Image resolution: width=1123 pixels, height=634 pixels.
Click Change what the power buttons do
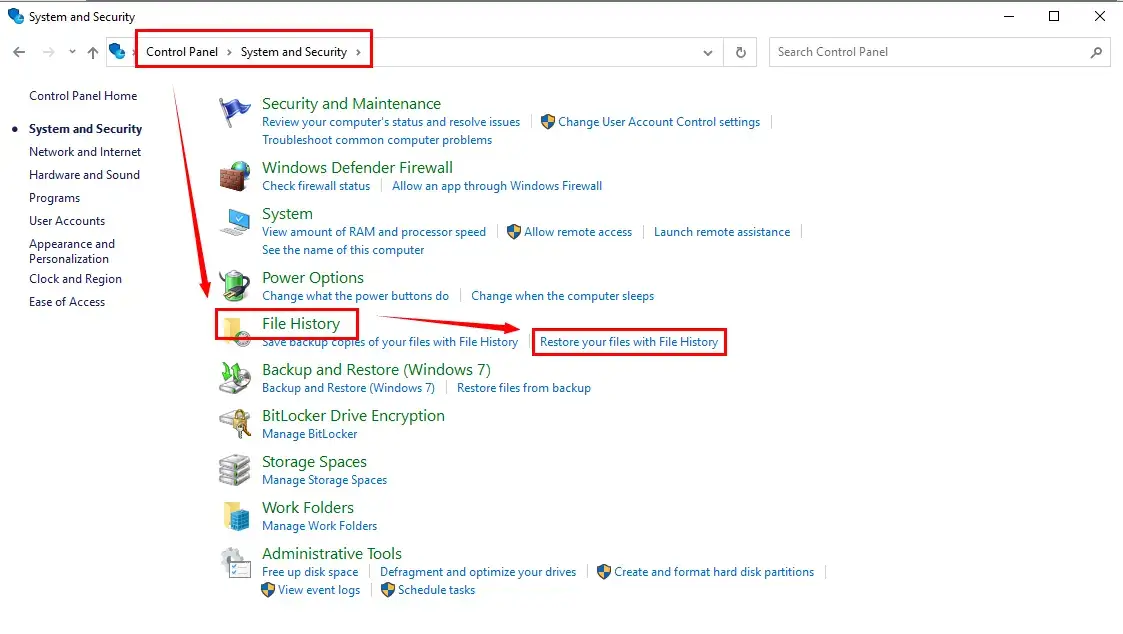[x=355, y=296]
